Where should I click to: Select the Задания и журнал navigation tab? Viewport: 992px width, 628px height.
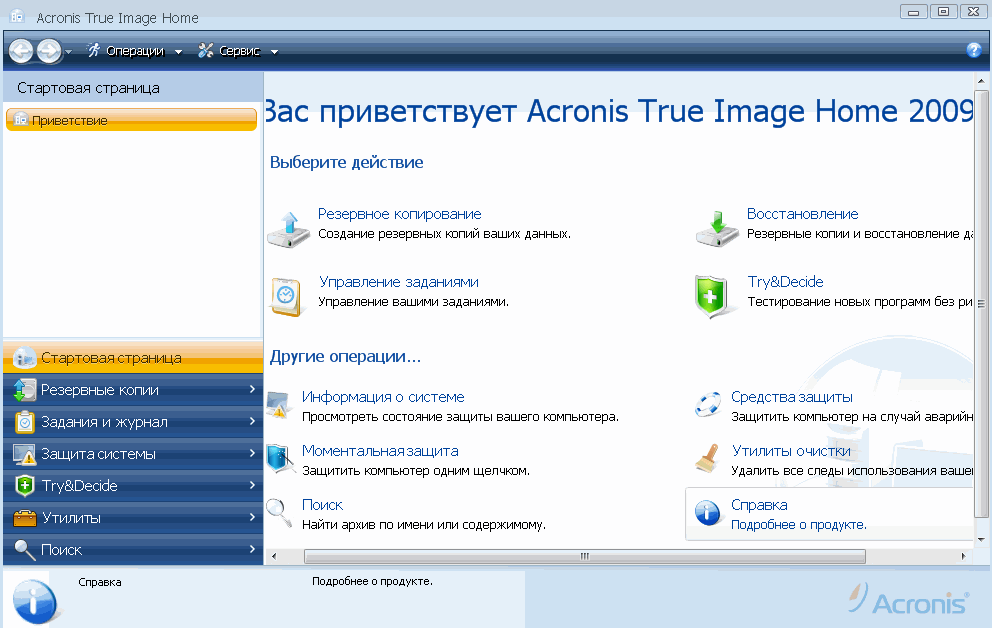click(x=133, y=422)
